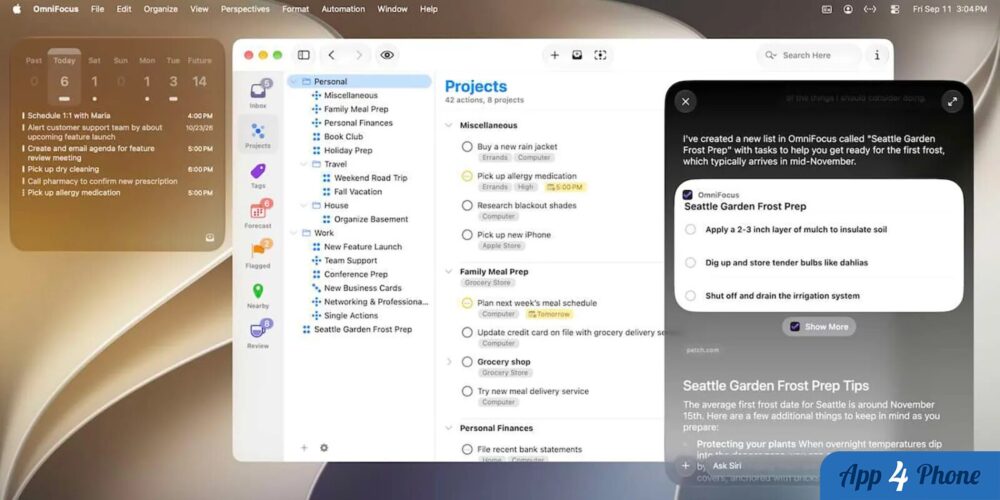
Task: Collapse the House folder in sidebar
Action: [304, 205]
